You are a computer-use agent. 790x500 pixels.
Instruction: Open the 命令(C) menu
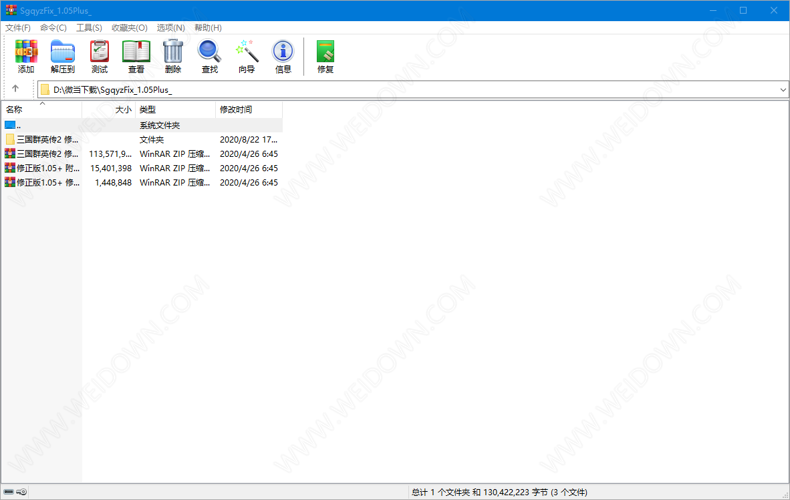(53, 28)
